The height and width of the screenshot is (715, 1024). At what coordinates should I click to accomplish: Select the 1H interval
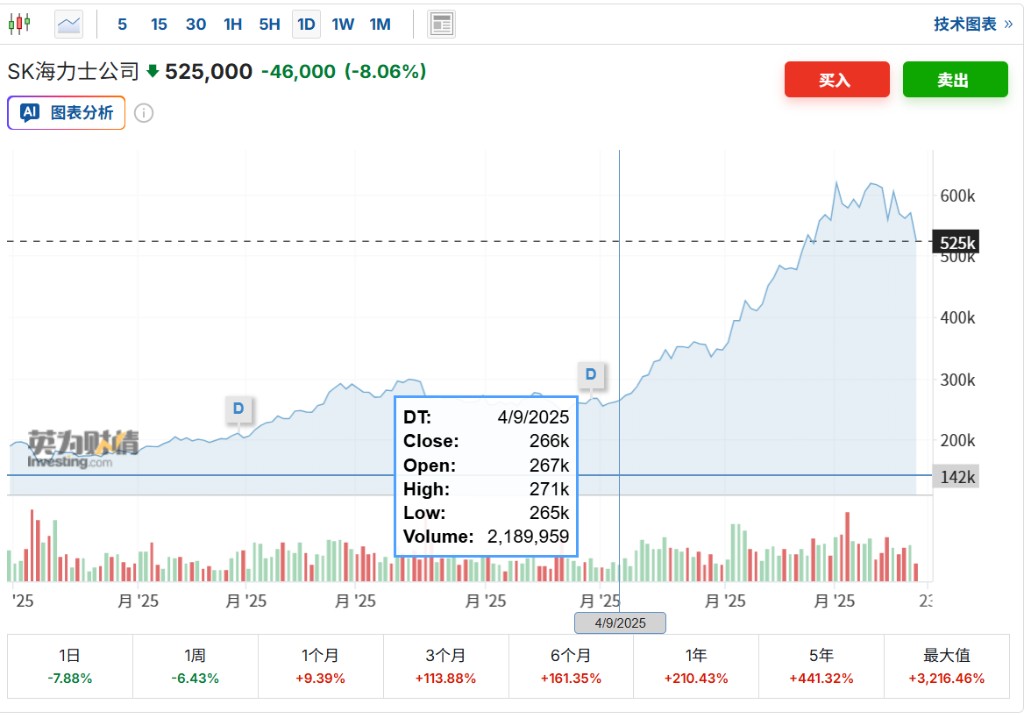coord(233,24)
